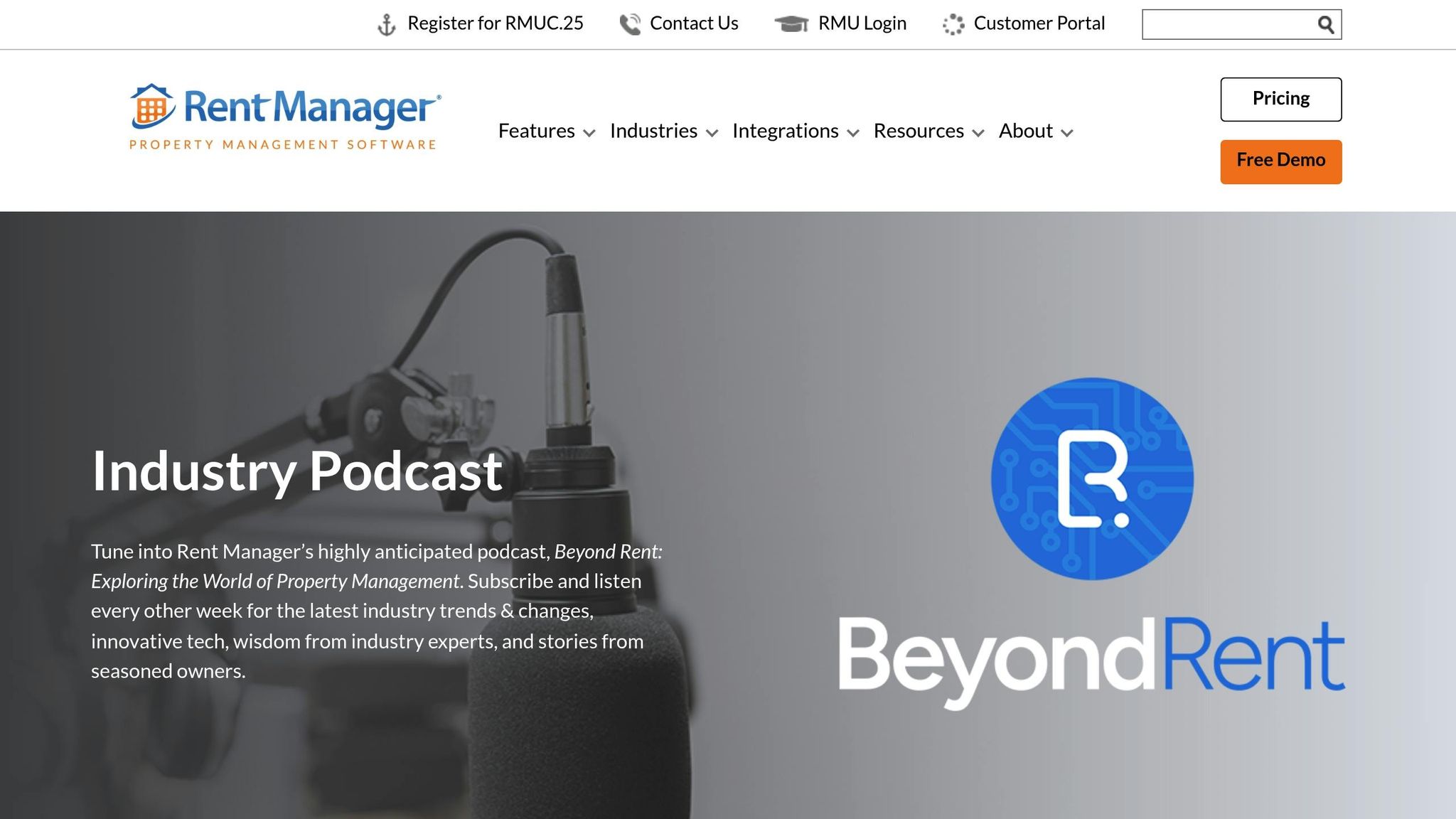Click the Property Management Software tagline
Viewport: 1456px width, 819px height.
pos(282,145)
